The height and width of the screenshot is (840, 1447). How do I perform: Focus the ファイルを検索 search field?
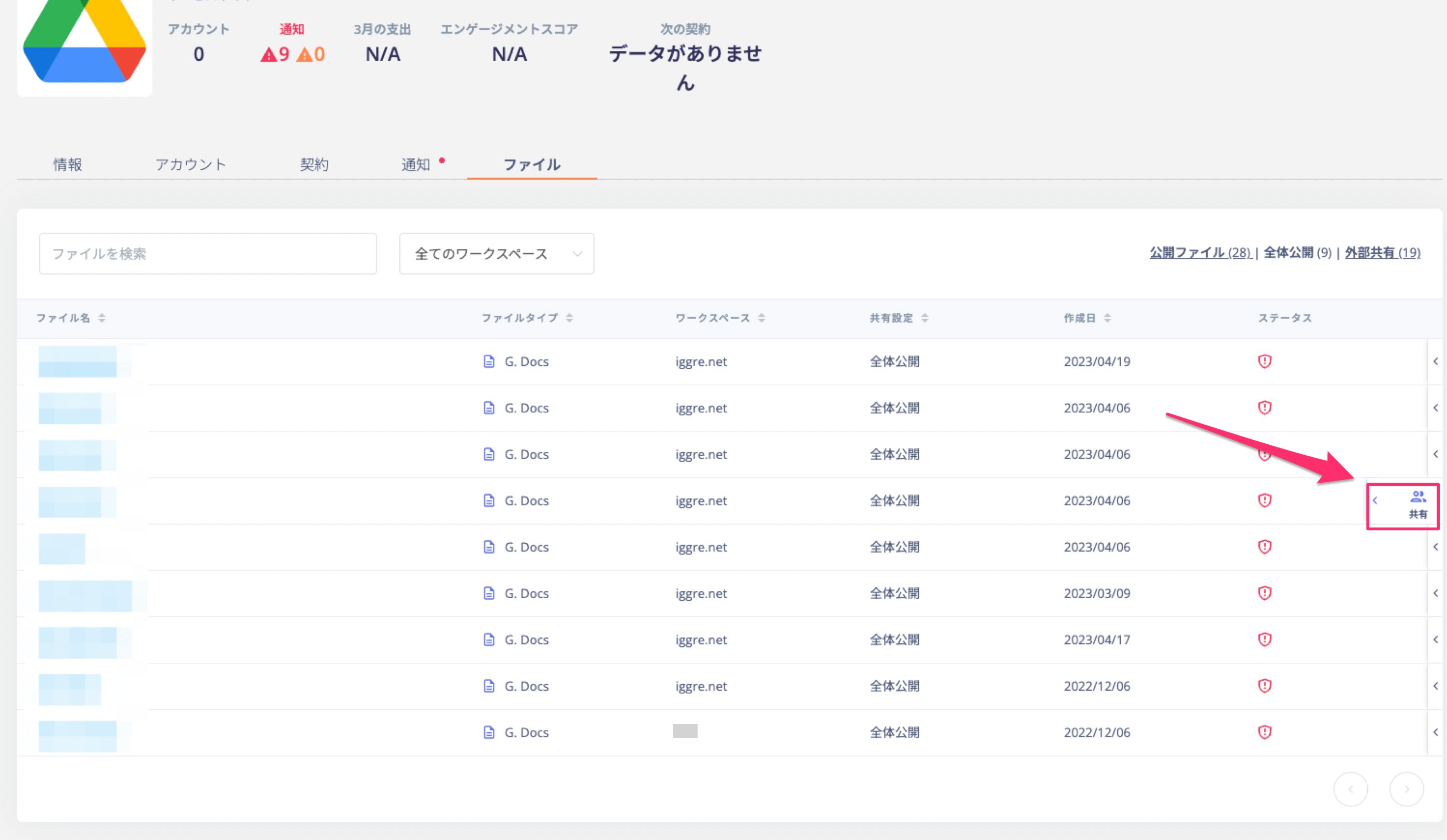(208, 254)
